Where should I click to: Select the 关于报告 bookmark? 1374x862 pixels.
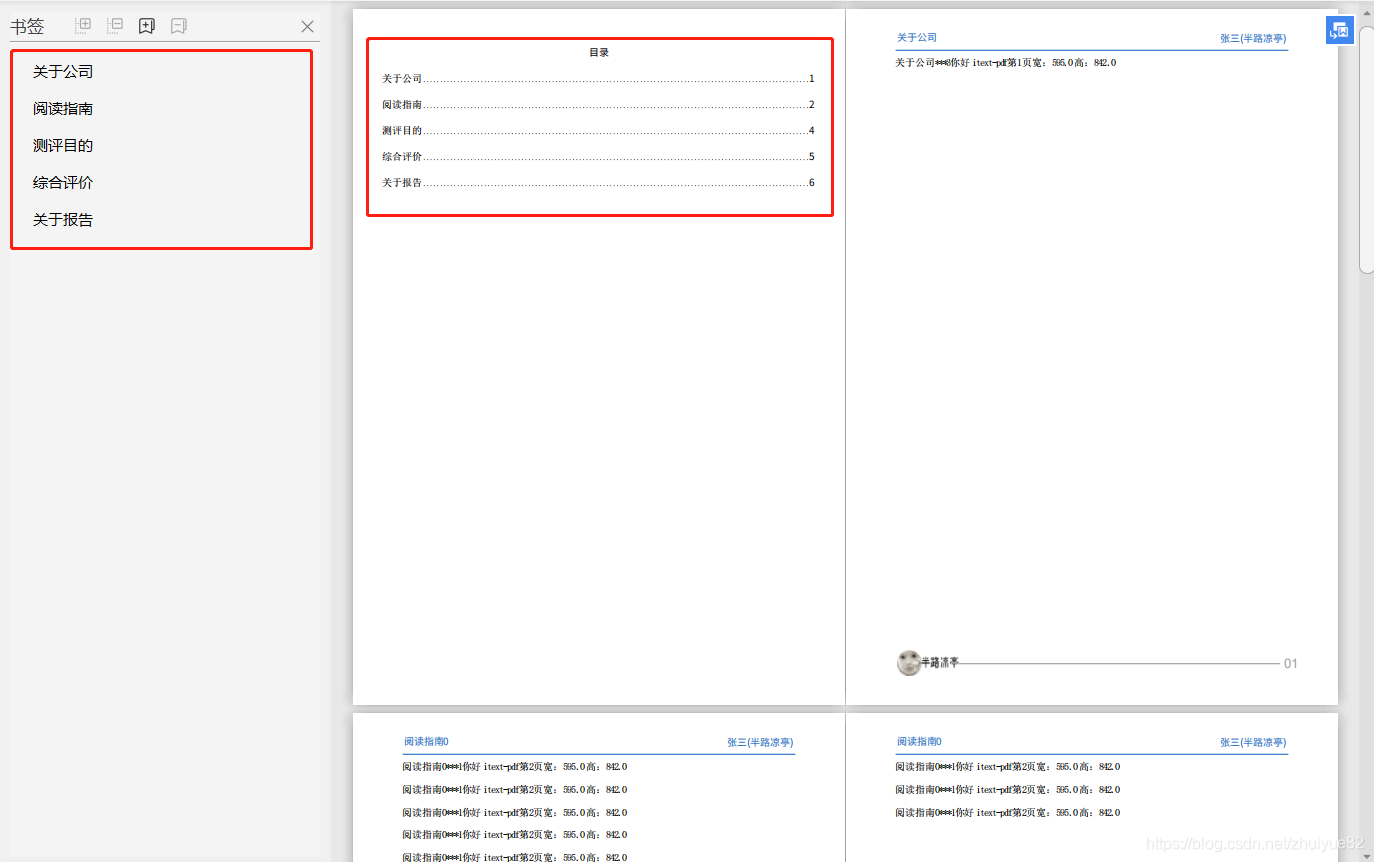coord(62,219)
